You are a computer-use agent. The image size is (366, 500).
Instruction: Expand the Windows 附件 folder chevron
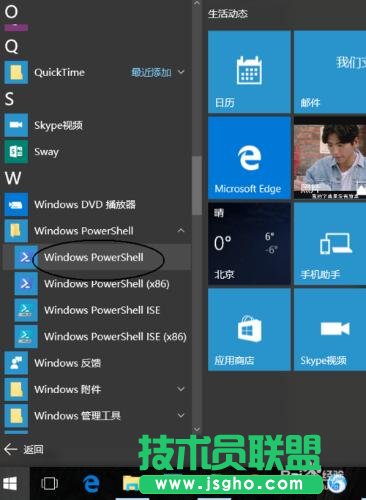click(181, 389)
